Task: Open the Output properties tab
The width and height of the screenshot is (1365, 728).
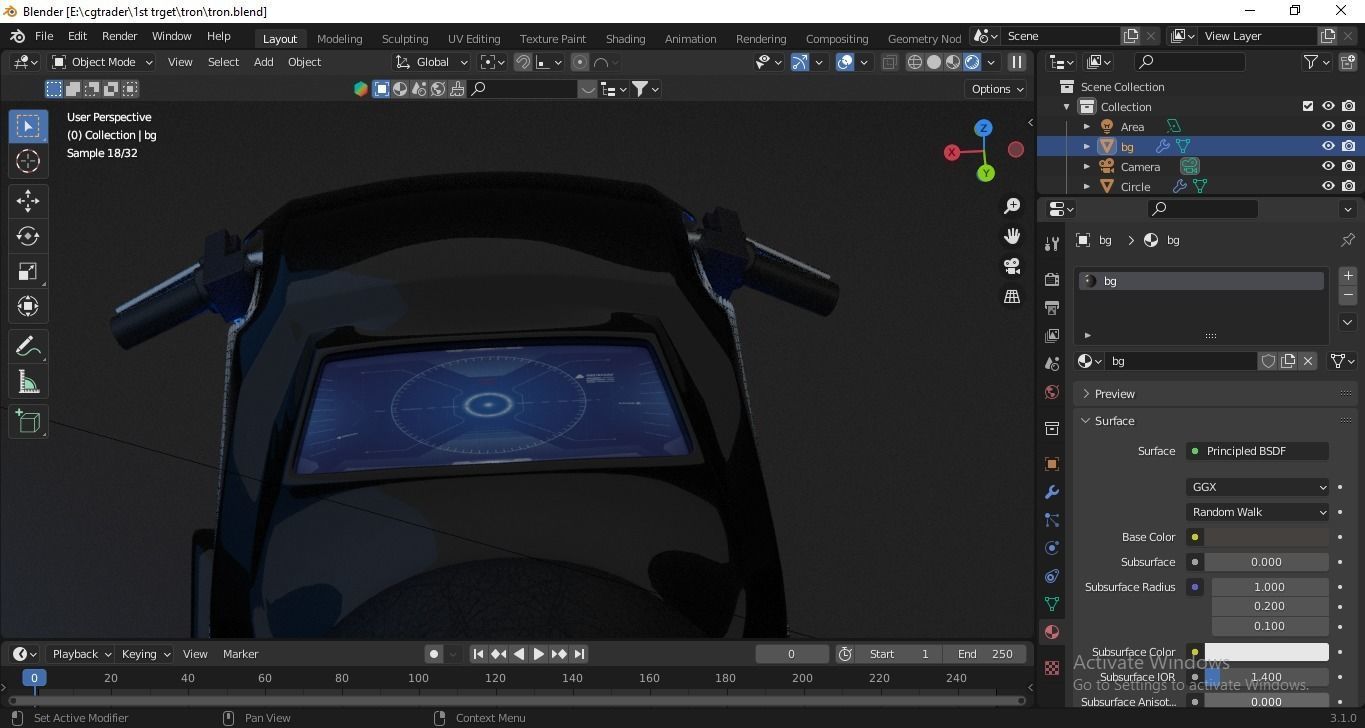Action: point(1051,307)
